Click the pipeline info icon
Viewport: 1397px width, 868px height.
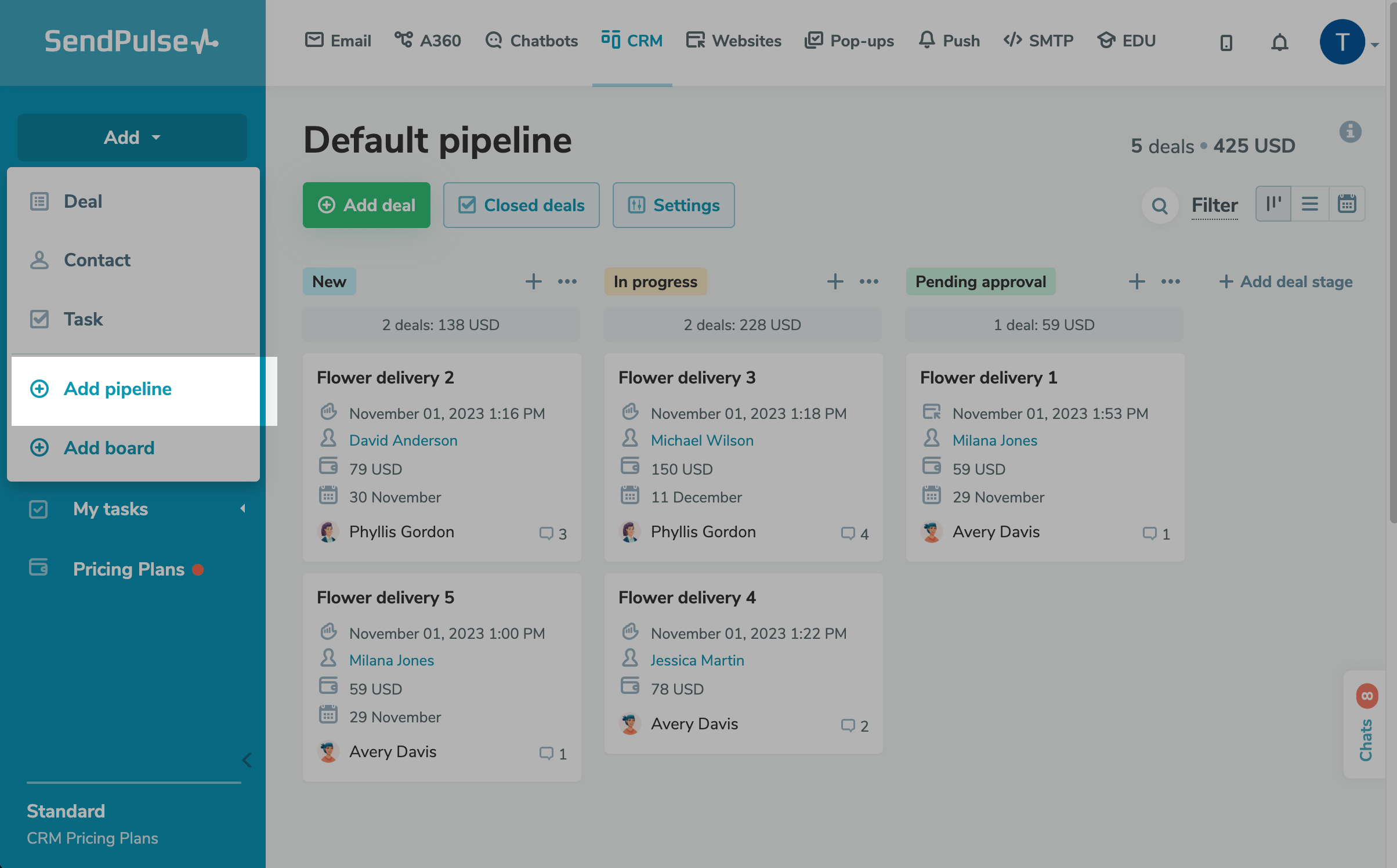pyautogui.click(x=1350, y=132)
